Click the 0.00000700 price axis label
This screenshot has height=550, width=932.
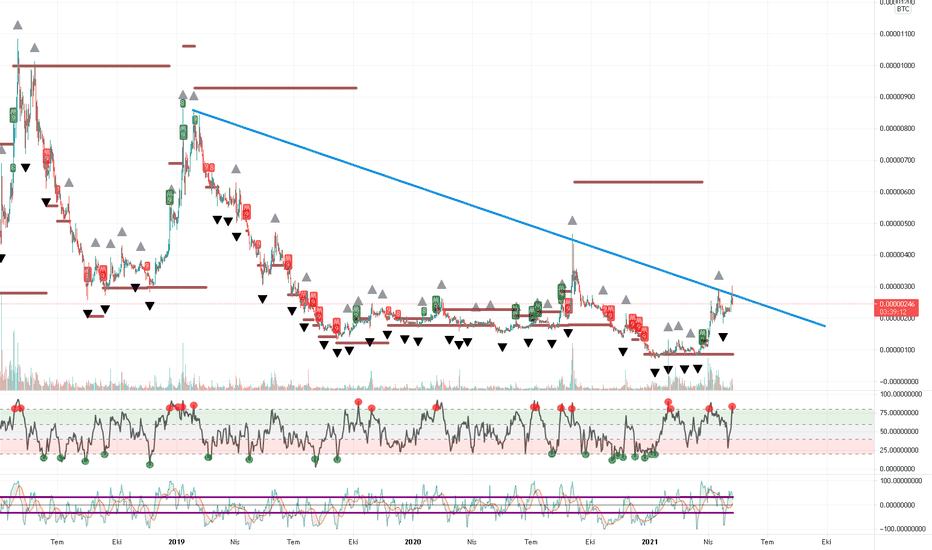[897, 160]
